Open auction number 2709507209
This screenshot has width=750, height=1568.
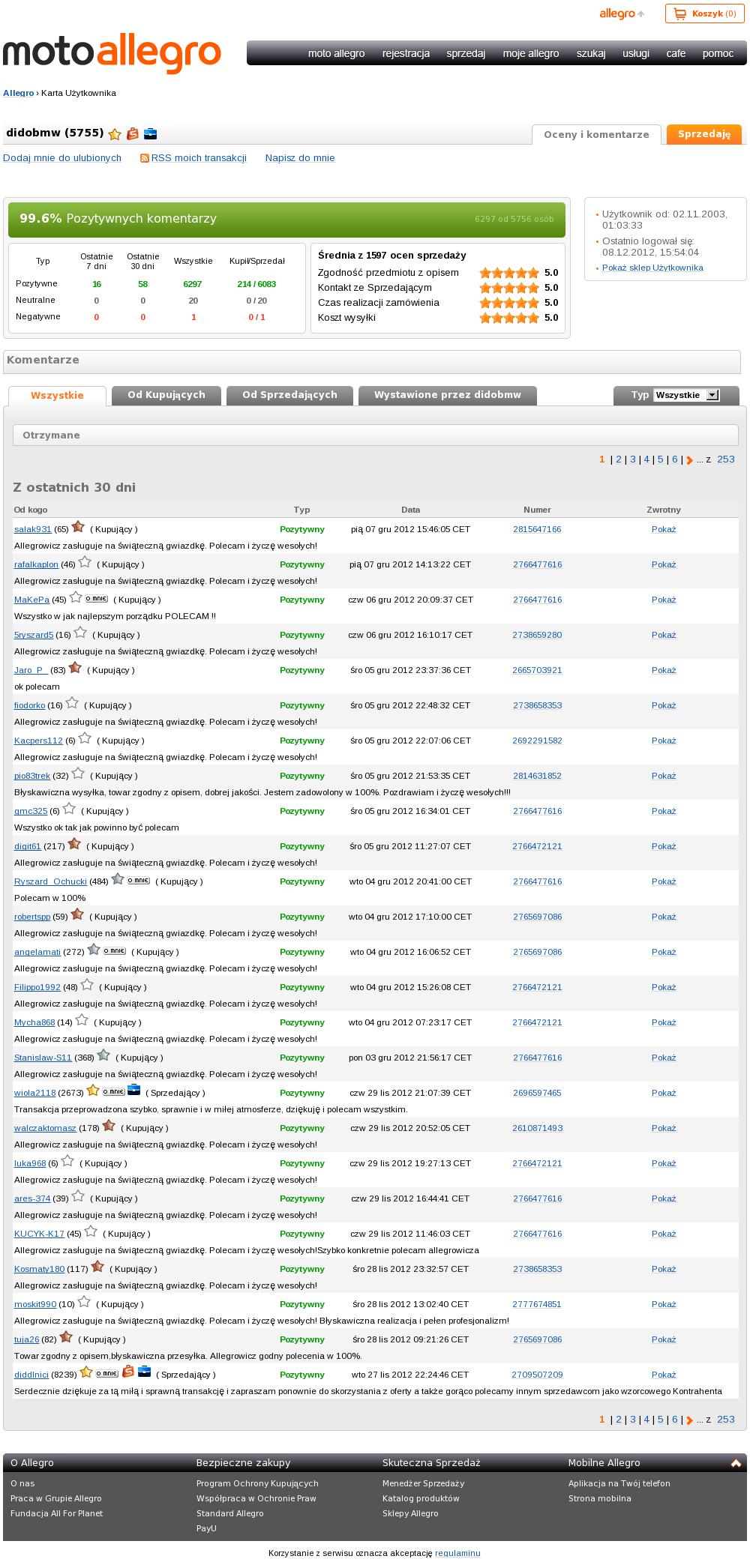pos(537,1375)
